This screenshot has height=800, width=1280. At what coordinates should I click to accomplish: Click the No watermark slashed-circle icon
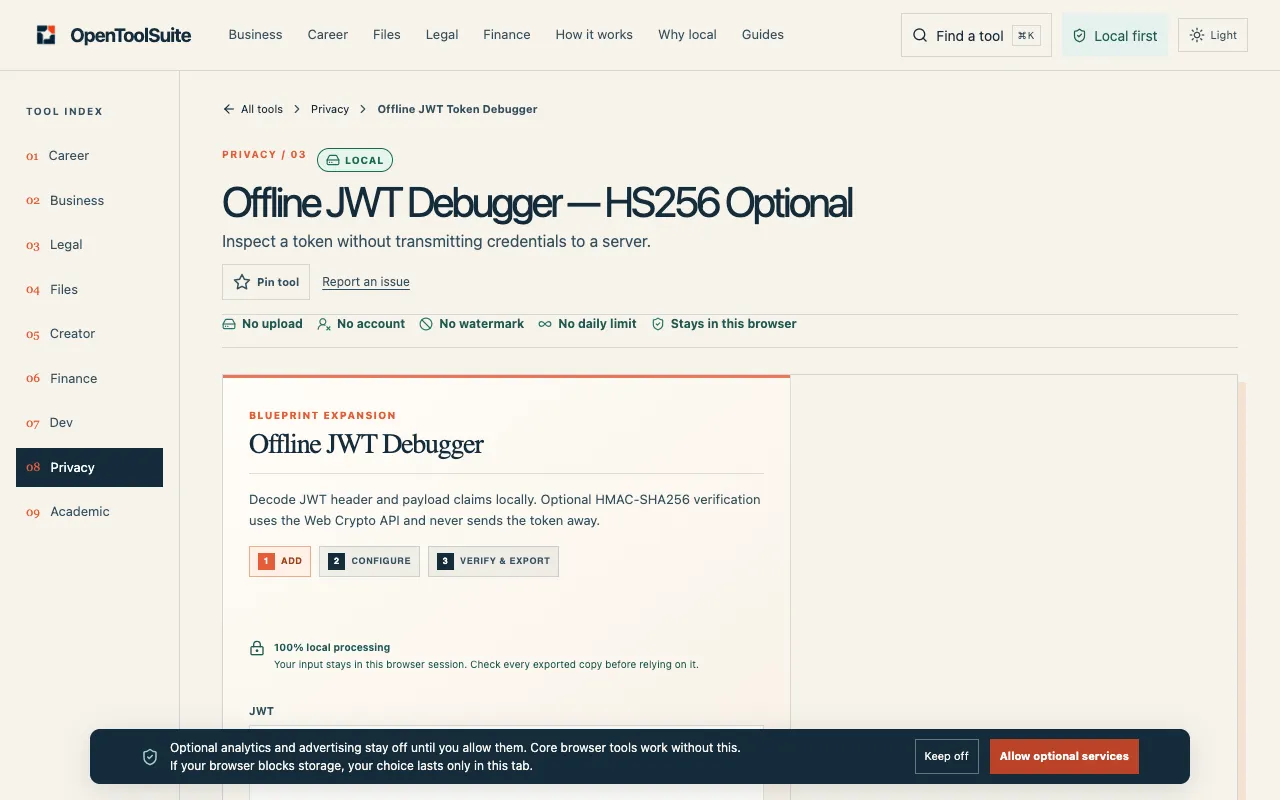426,324
